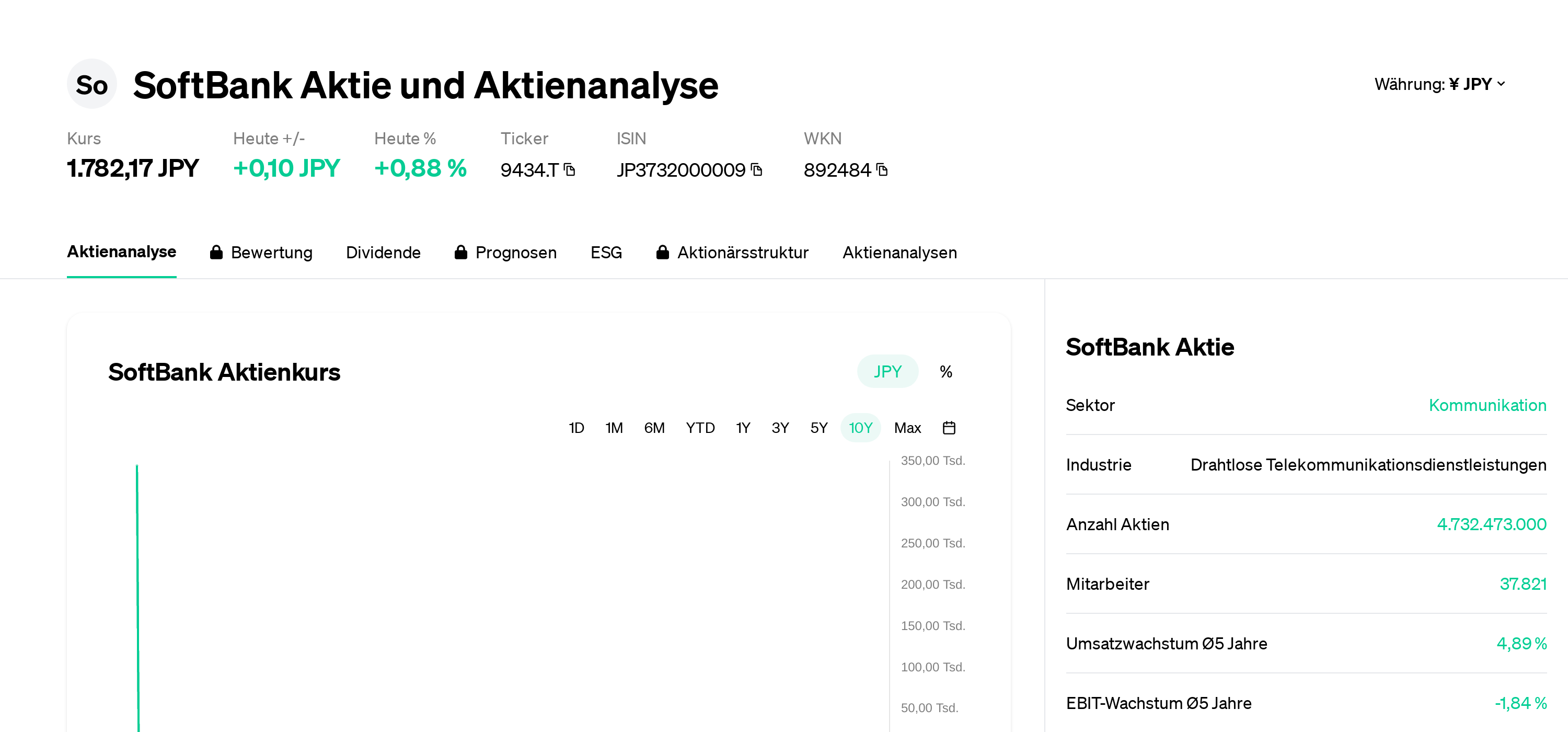Open the calendar date range picker
This screenshot has width=1568, height=732.
pyautogui.click(x=948, y=428)
